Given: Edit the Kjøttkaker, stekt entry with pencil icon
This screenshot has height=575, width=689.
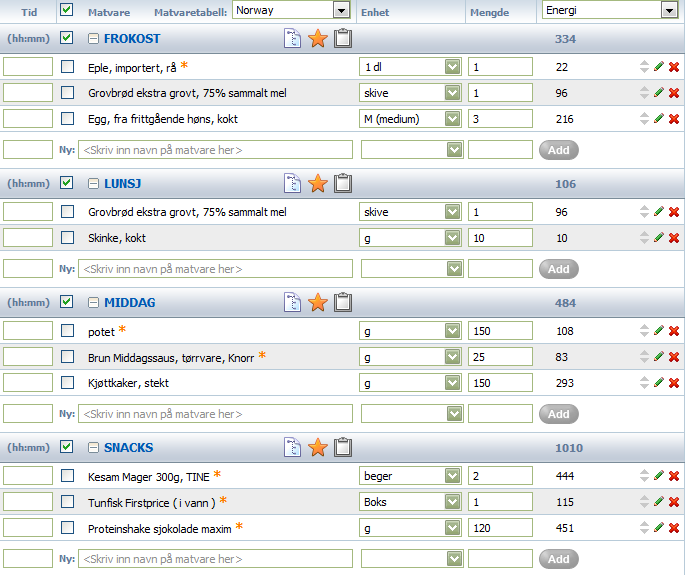Looking at the screenshot, I should pyautogui.click(x=659, y=382).
